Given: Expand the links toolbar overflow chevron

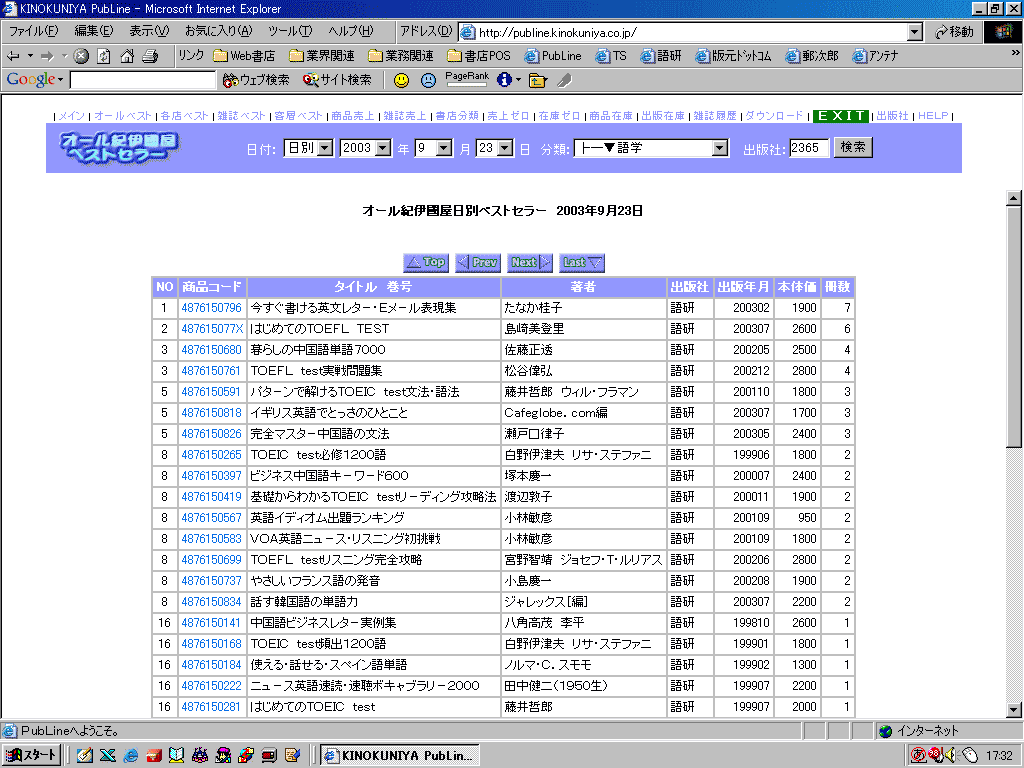Looking at the screenshot, I should [1016, 53].
